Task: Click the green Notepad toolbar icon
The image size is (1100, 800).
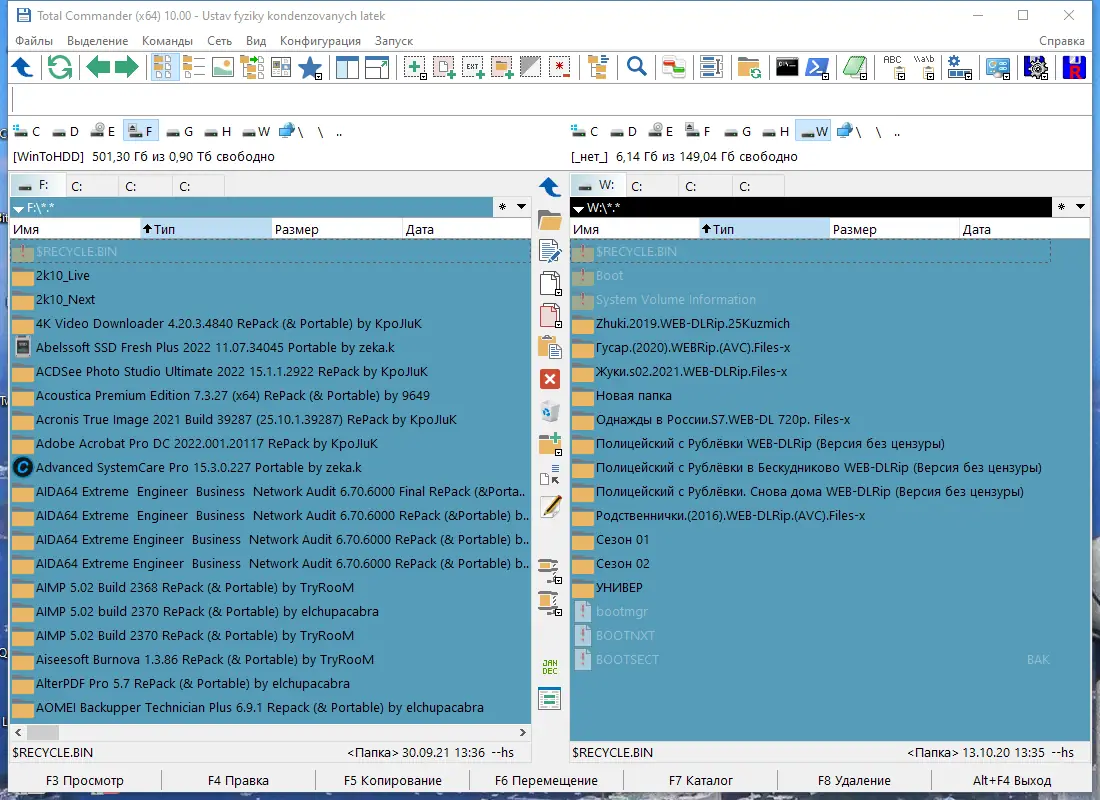Action: [854, 68]
